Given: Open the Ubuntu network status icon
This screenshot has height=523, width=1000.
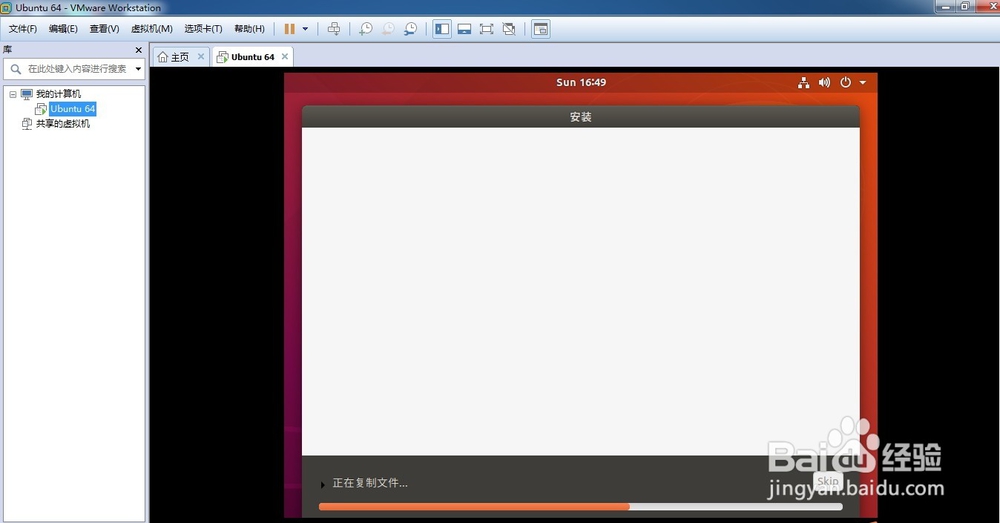Looking at the screenshot, I should coord(804,82).
